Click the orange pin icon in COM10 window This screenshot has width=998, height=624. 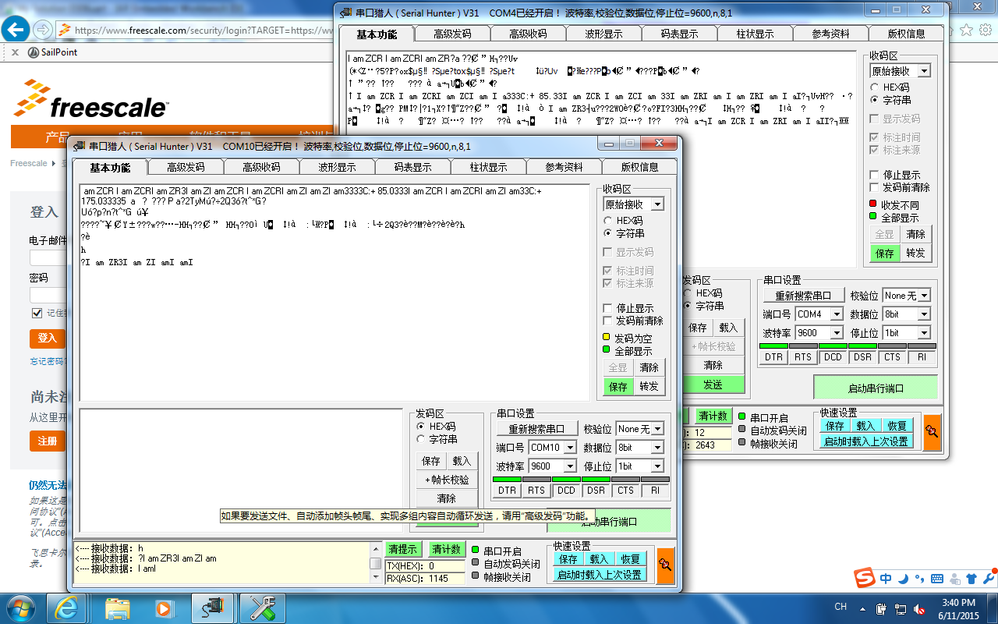pyautogui.click(x=665, y=565)
